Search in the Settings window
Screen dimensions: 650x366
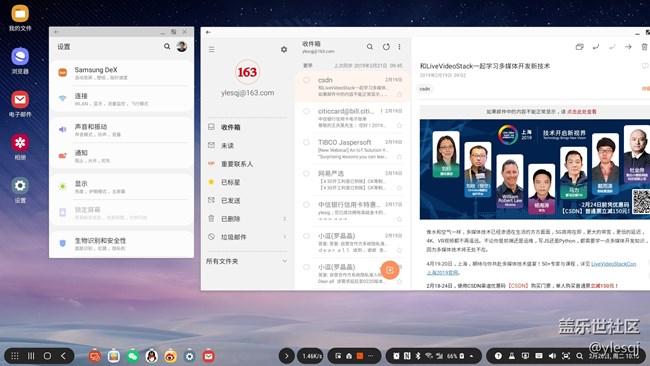pos(167,46)
